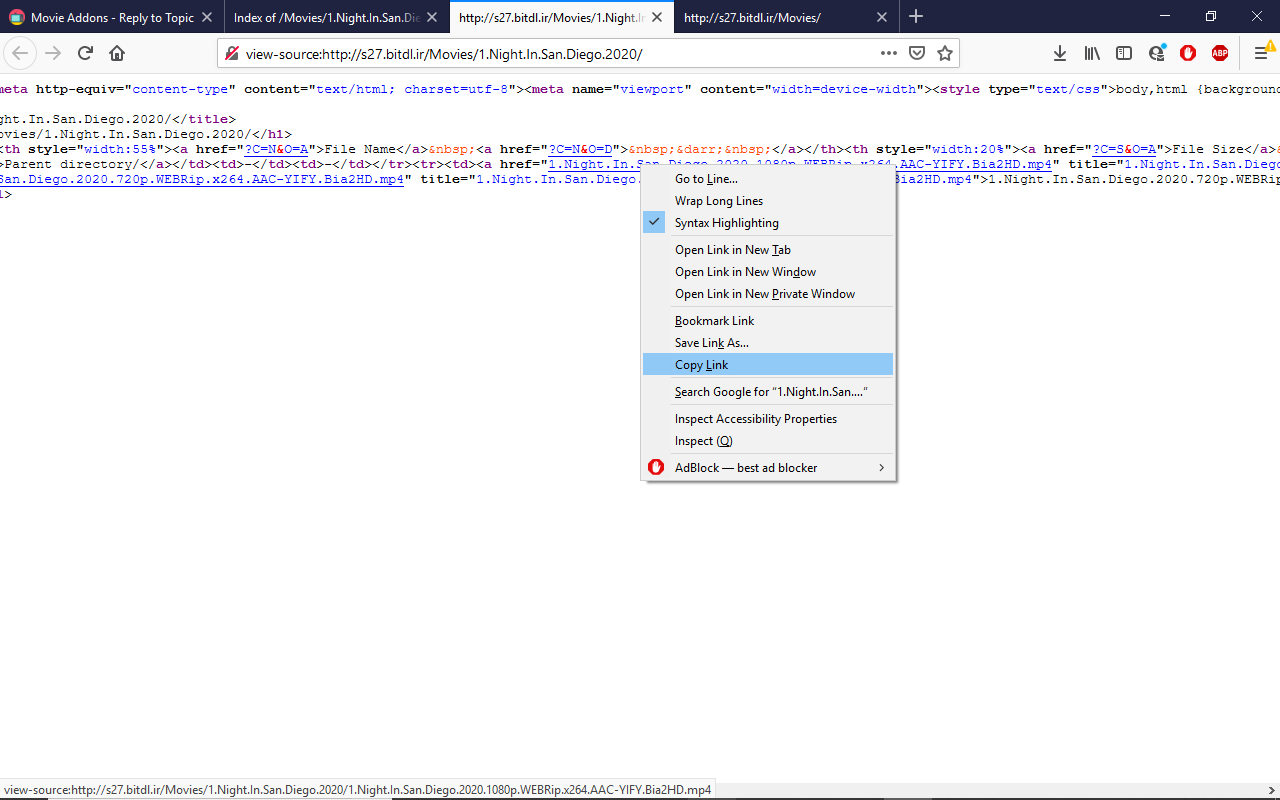Open the Firefox application menu
Image resolution: width=1280 pixels, height=800 pixels.
(x=1261, y=53)
